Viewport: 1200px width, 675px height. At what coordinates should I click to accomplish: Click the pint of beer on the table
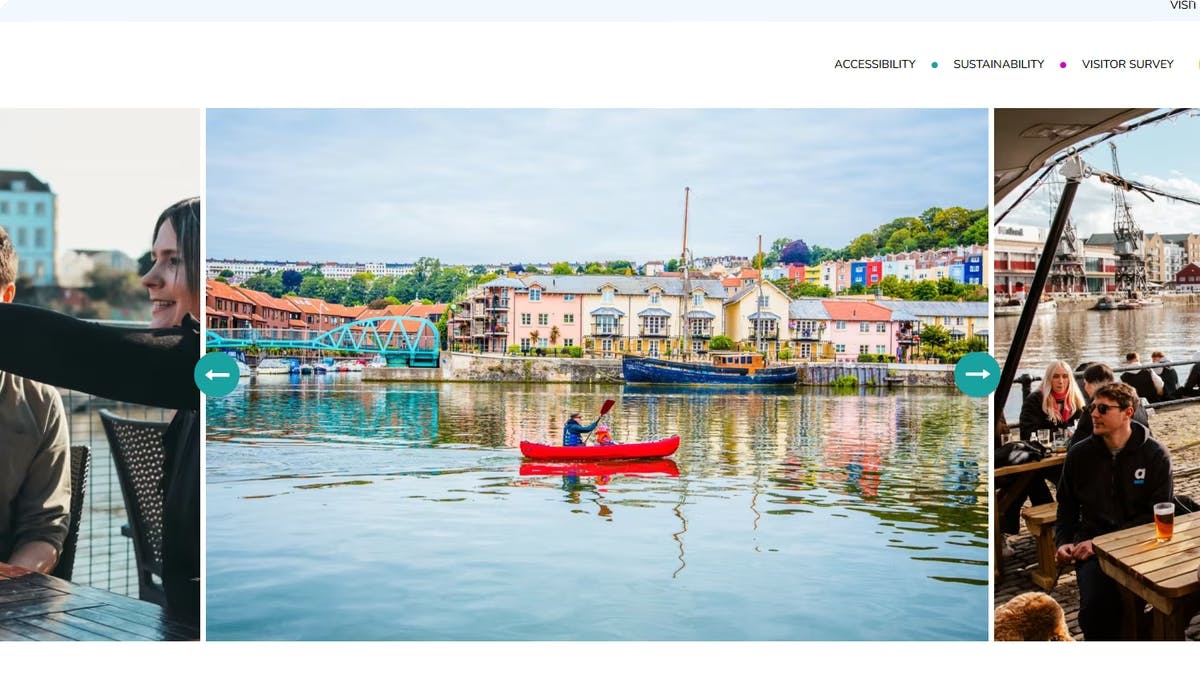pyautogui.click(x=1164, y=521)
